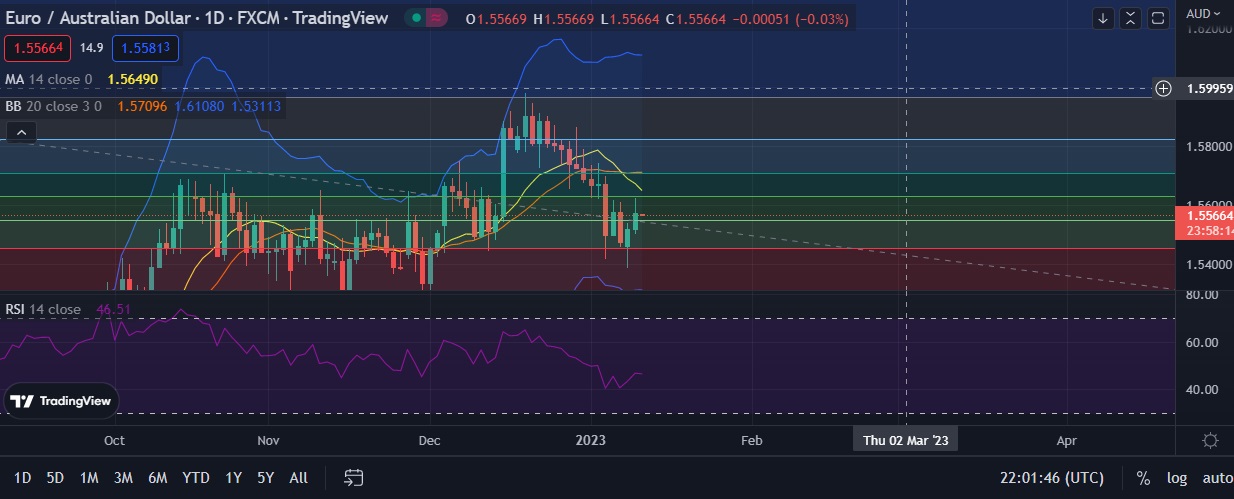Click the 2023 label on the time axis
Image resolution: width=1234 pixels, height=499 pixels.
coord(591,440)
